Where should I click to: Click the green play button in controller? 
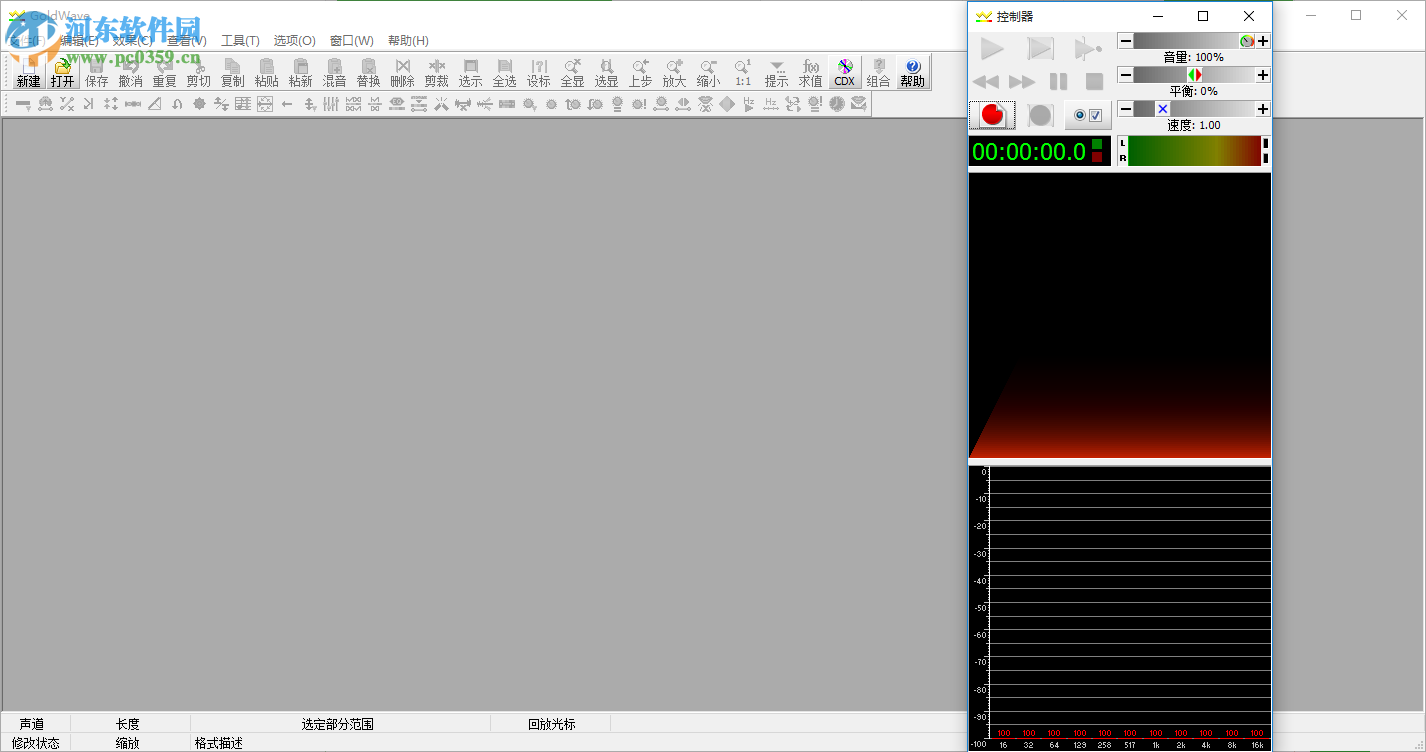tap(992, 48)
